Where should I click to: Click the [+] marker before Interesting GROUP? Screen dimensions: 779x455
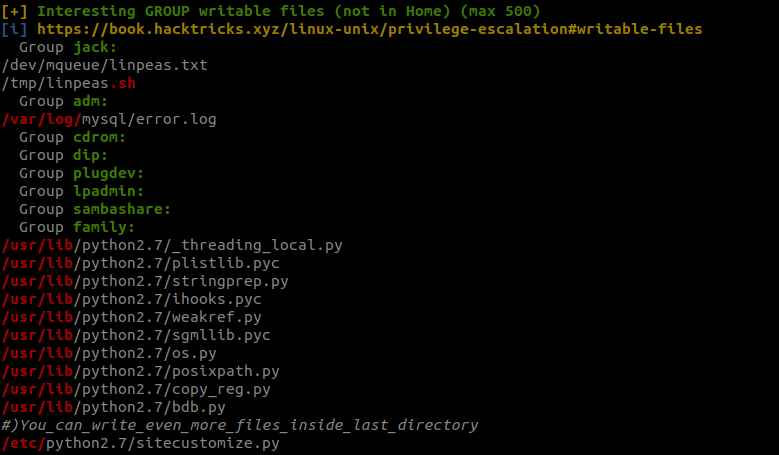coord(14,11)
